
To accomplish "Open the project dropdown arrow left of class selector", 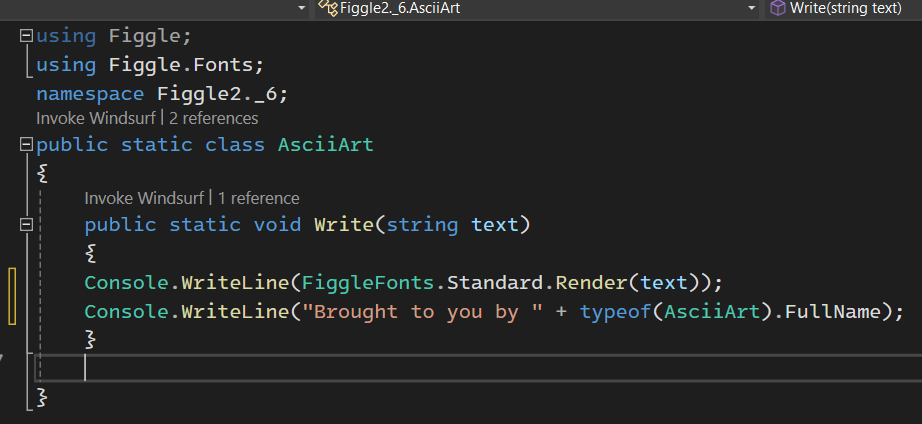I will [x=302, y=8].
